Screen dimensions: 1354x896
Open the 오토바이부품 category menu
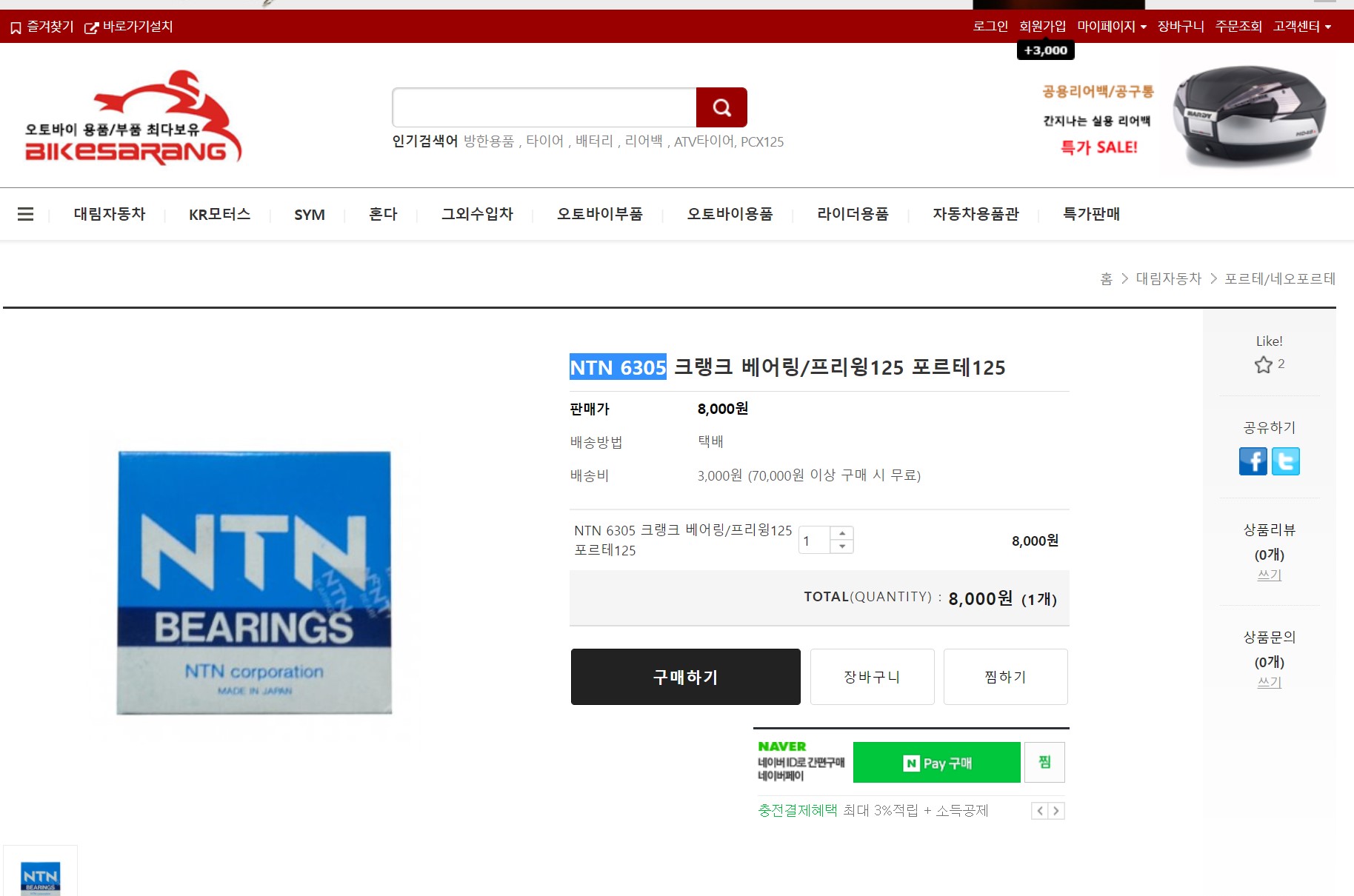600,214
